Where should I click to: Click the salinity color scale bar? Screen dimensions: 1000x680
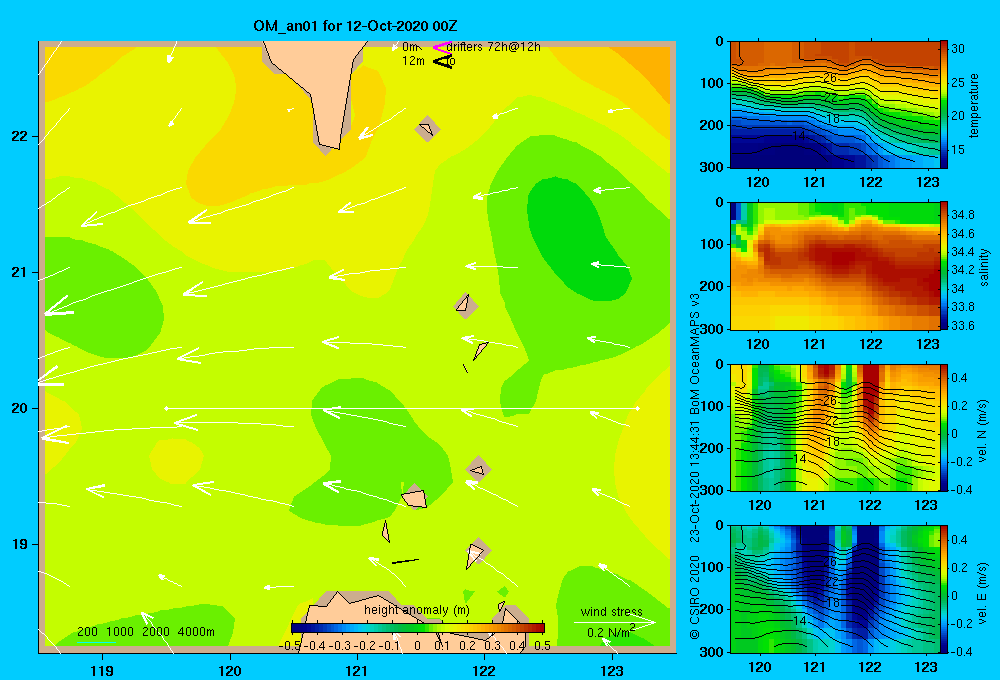pos(944,266)
